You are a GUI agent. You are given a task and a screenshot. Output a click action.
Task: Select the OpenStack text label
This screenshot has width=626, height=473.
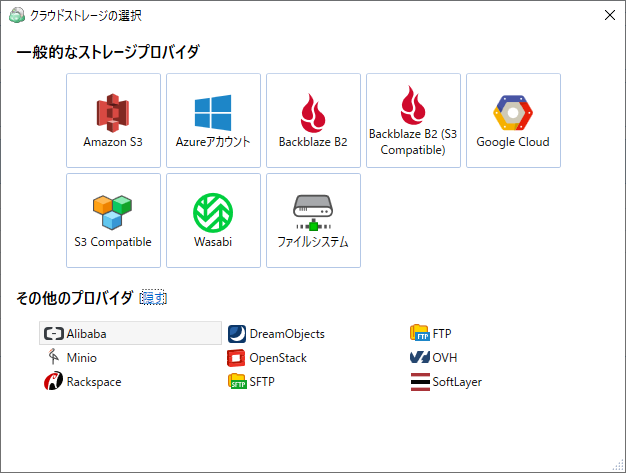coord(278,358)
